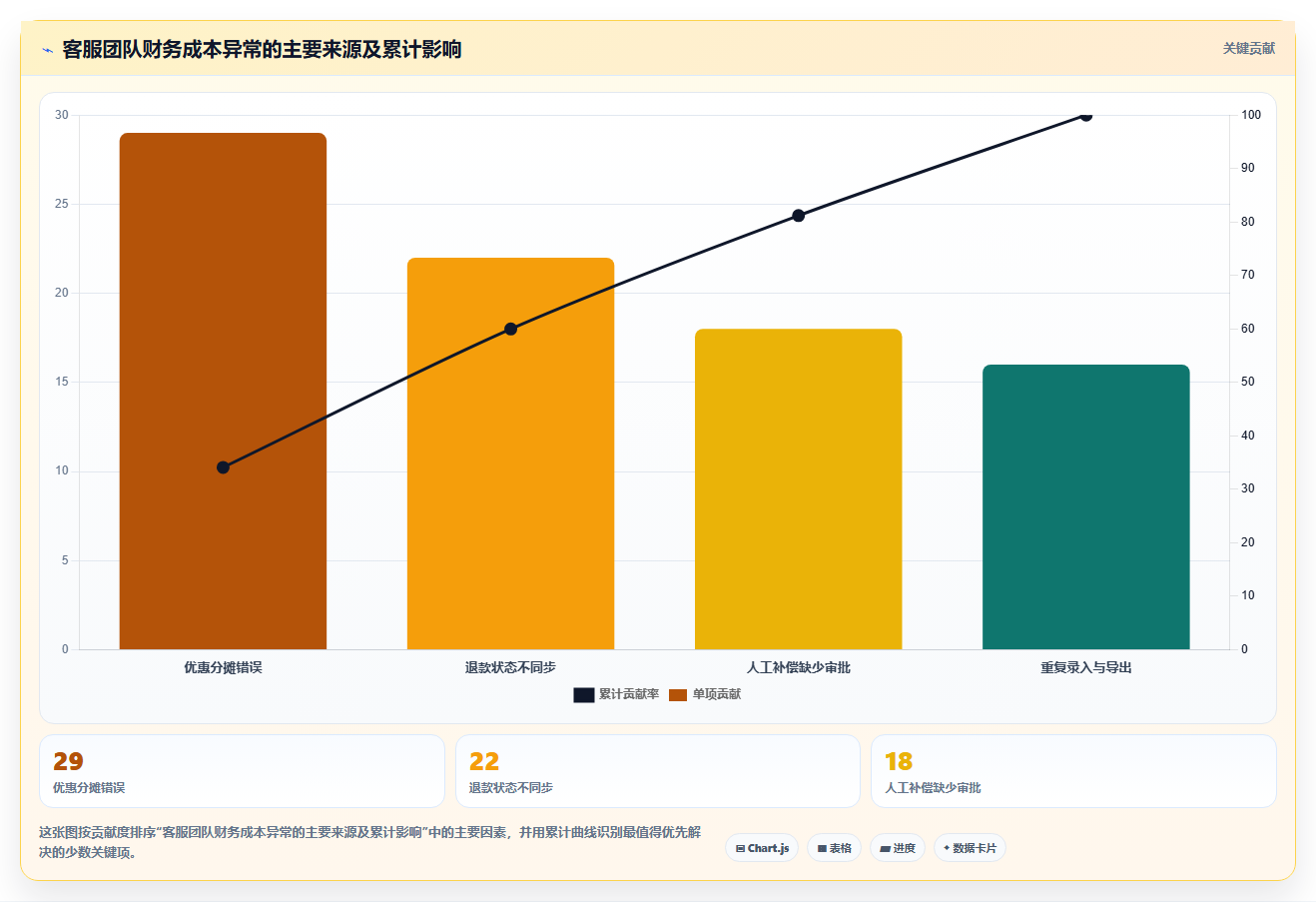Open the data card showing 29
1316x902 pixels.
(x=242, y=771)
